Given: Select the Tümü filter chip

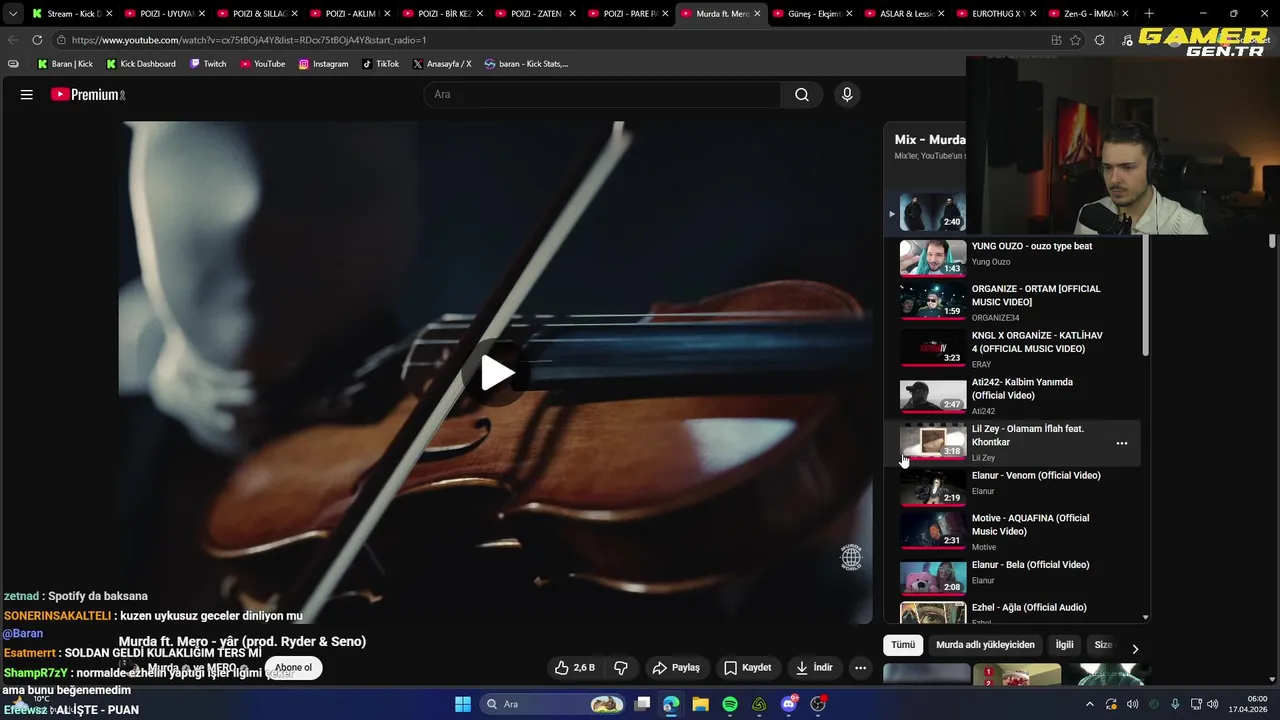Looking at the screenshot, I should click(x=903, y=645).
